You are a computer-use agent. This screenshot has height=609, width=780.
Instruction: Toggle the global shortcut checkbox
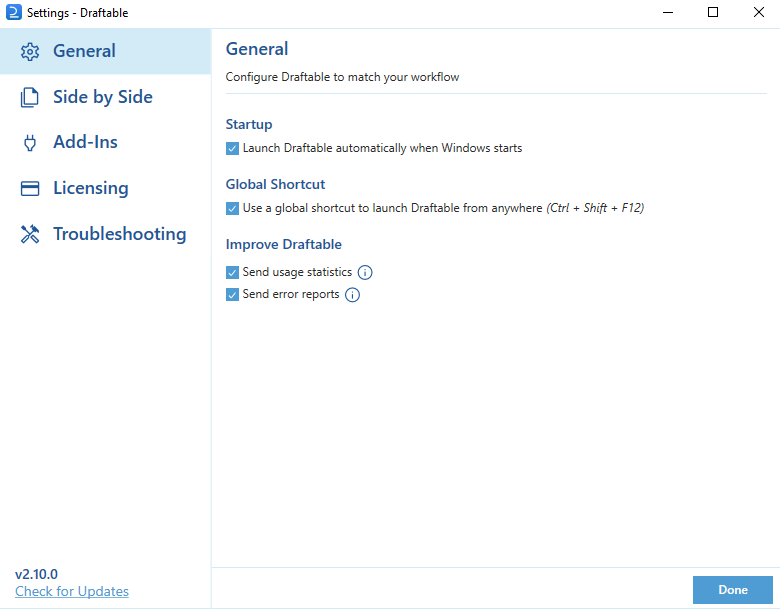[x=232, y=208]
